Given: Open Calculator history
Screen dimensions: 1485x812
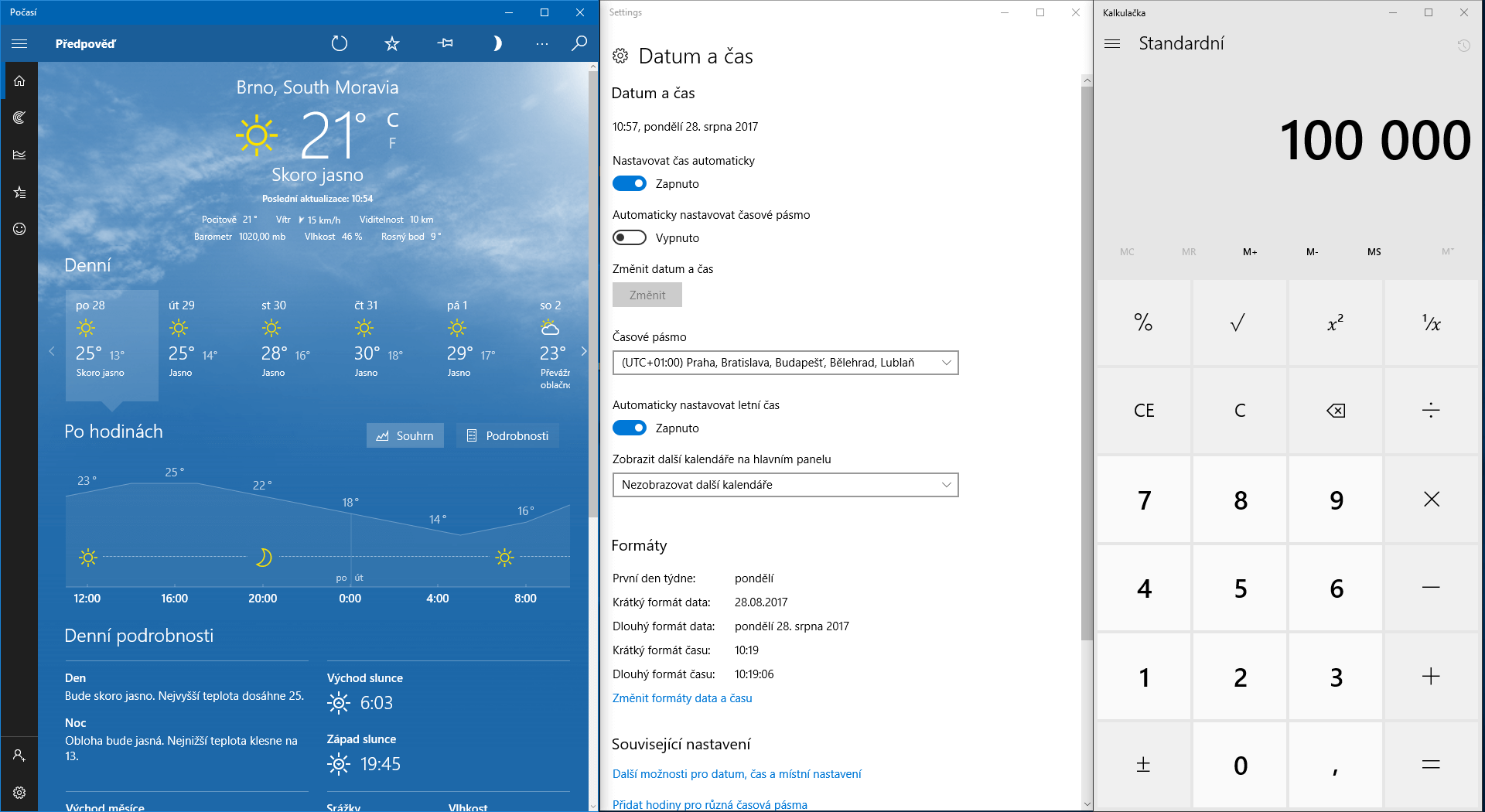Looking at the screenshot, I should pyautogui.click(x=1463, y=46).
